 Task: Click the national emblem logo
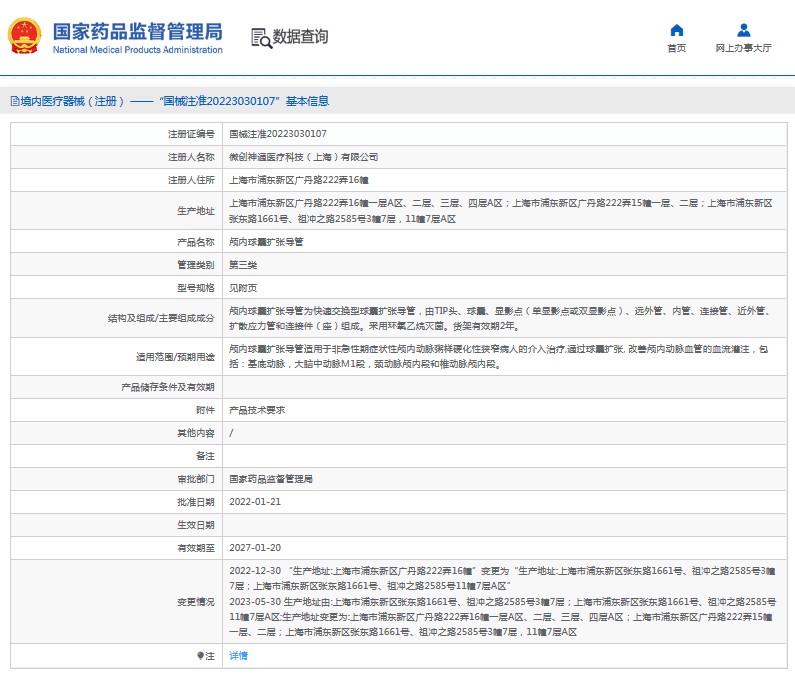pos(24,36)
